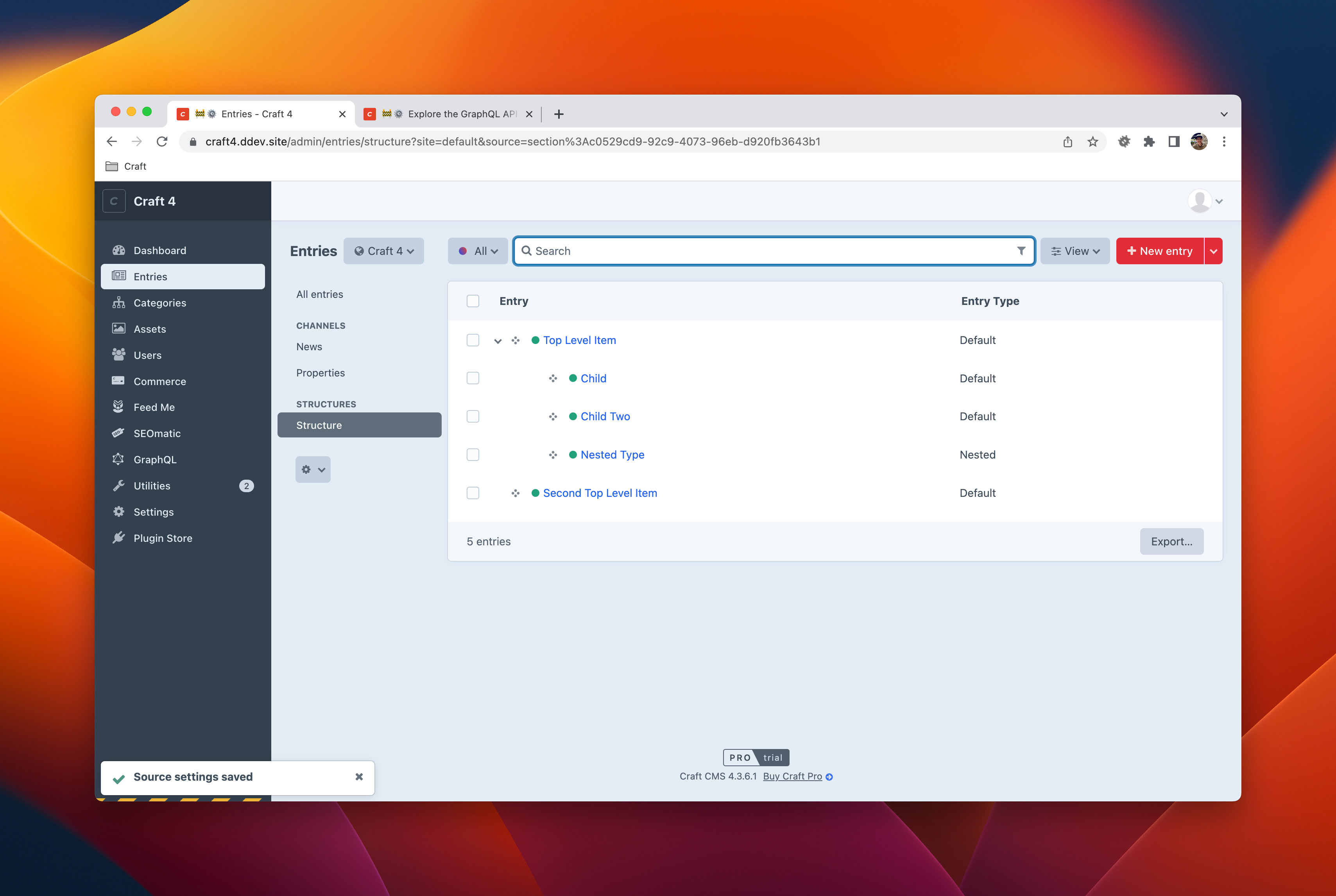Go to Users in the sidebar
1336x896 pixels.
click(x=182, y=355)
